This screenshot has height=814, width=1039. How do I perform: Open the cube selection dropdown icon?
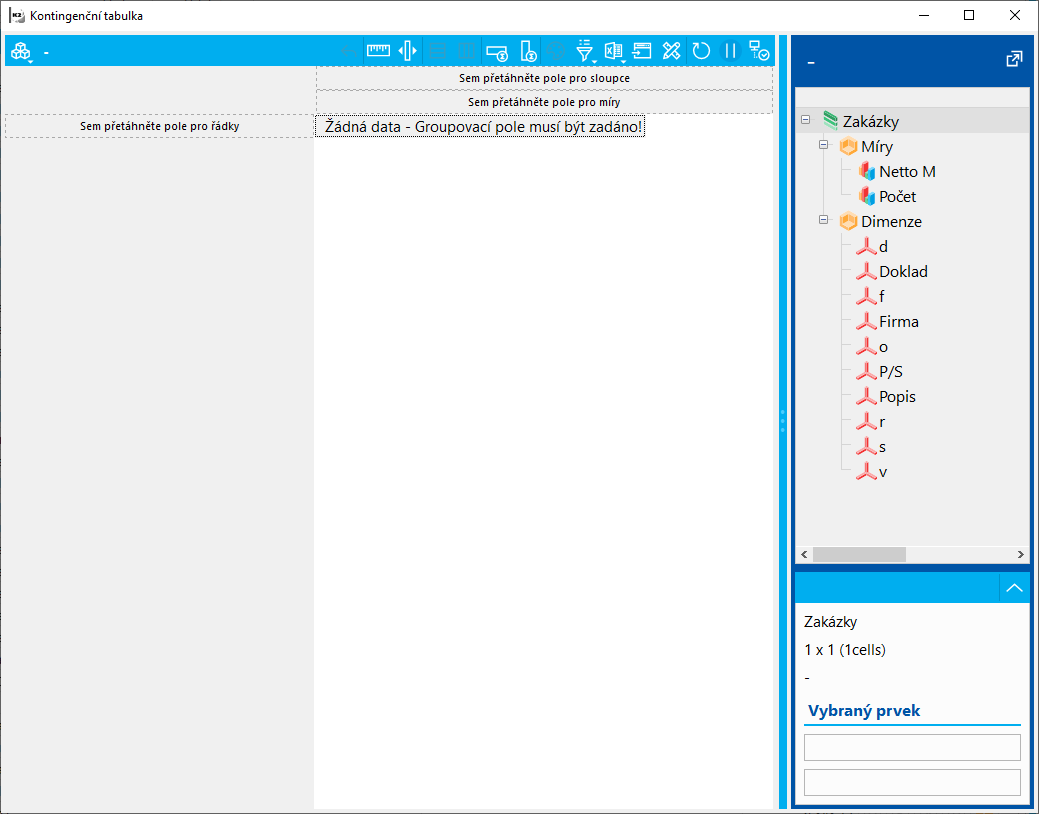pyautogui.click(x=21, y=52)
